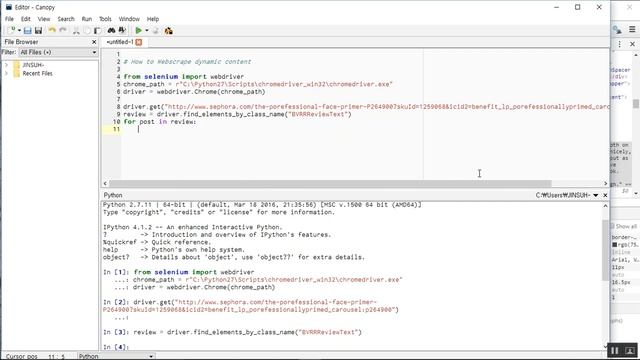The width and height of the screenshot is (640, 360).
Task: Click the Save As floppy icon
Action: 38,31
